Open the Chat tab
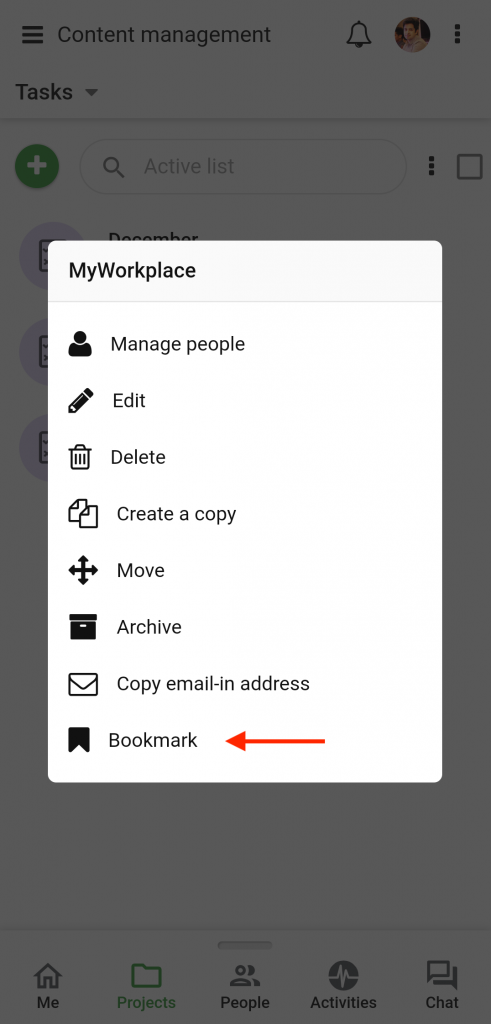Viewport: 491px width, 1024px height. tap(442, 985)
